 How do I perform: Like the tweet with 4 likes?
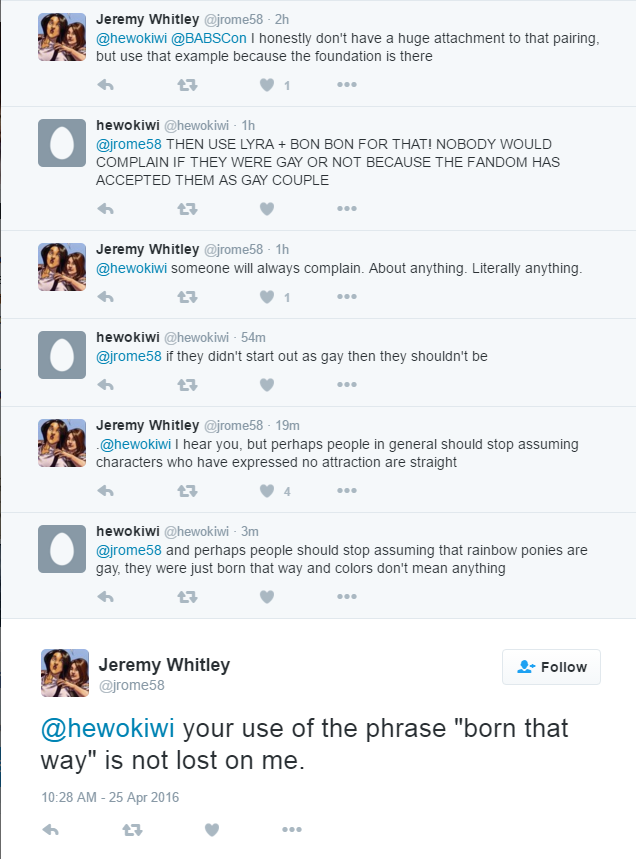267,491
